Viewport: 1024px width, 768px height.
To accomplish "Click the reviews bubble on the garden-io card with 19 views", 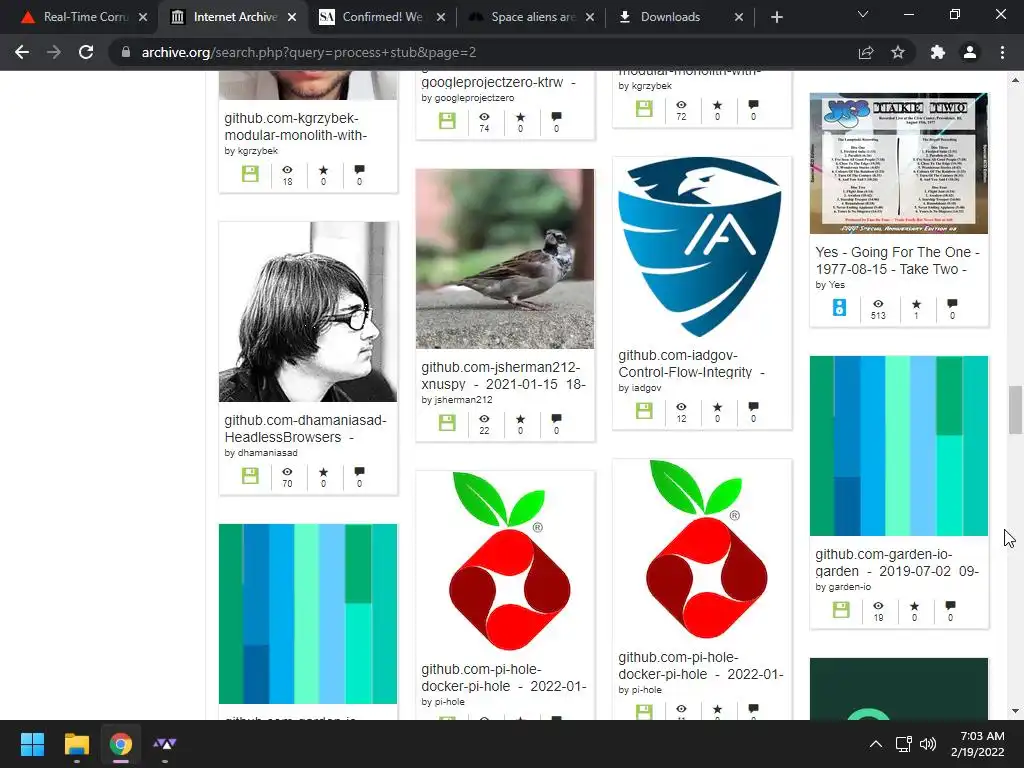I will pyautogui.click(x=950, y=605).
